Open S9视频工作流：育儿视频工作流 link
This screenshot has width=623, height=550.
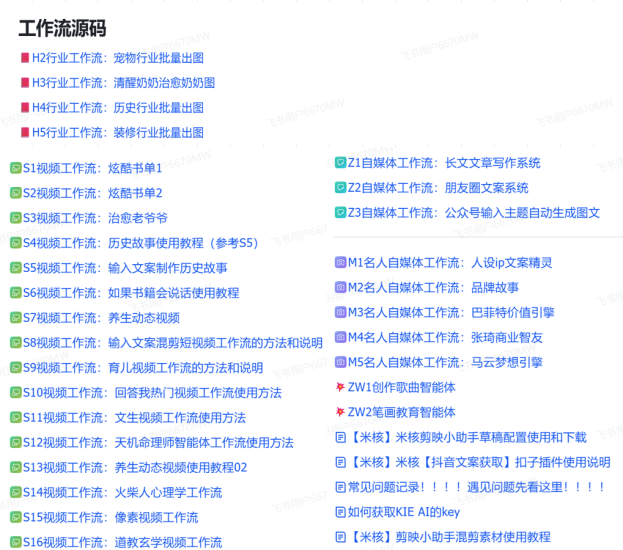click(x=143, y=368)
